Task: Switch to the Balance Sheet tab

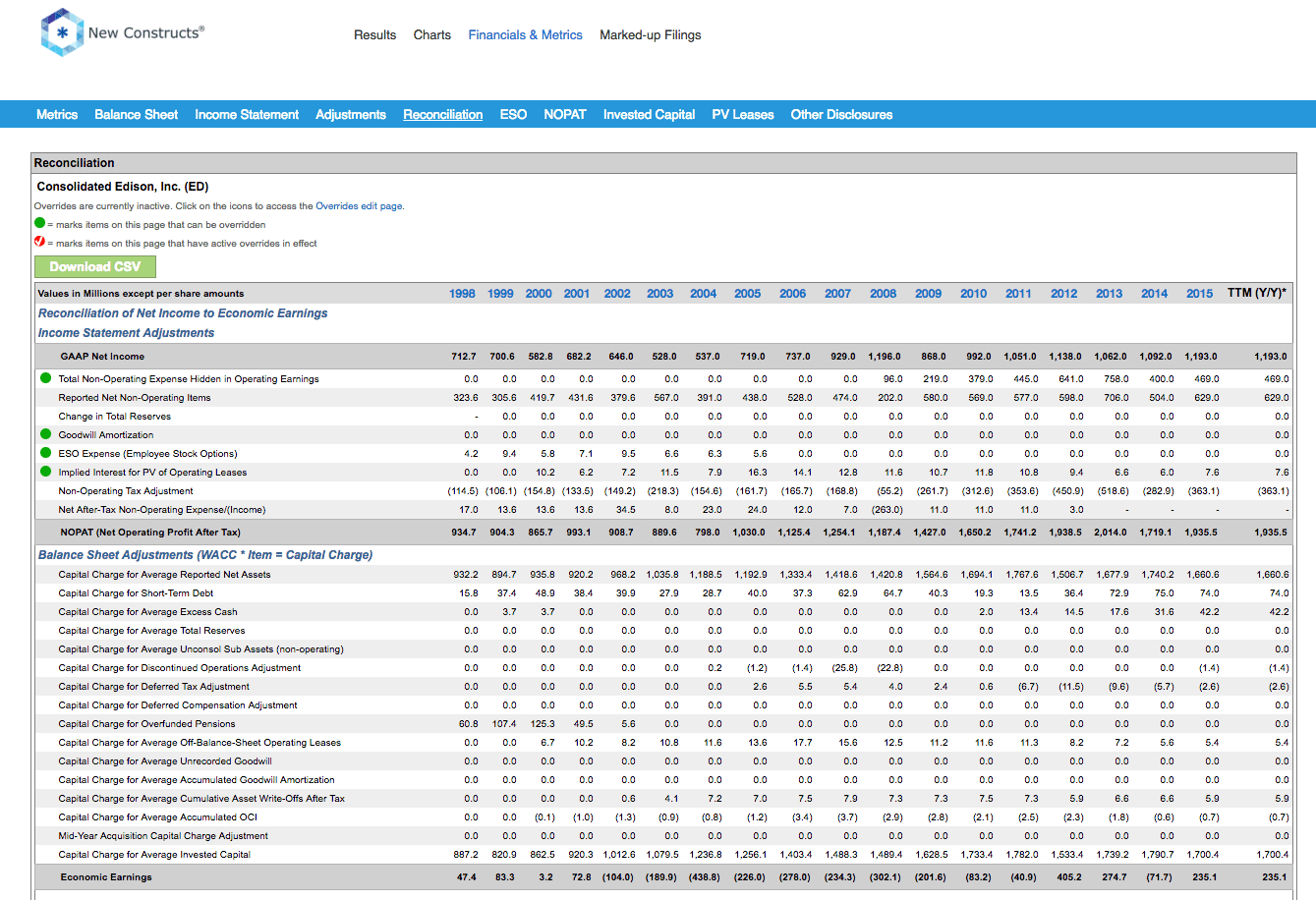Action: click(136, 114)
